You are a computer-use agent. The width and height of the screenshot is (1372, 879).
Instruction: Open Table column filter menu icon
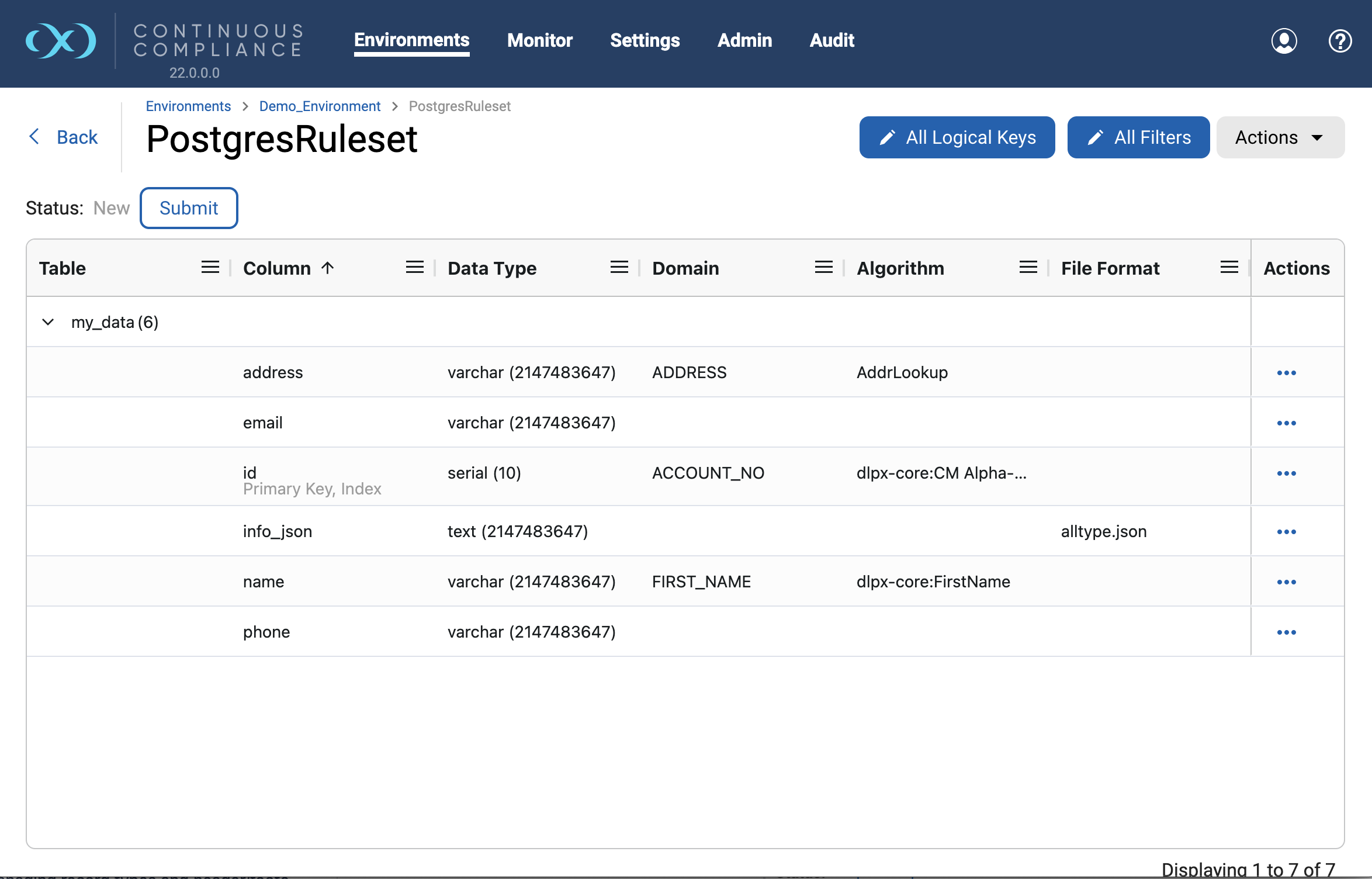tap(210, 268)
